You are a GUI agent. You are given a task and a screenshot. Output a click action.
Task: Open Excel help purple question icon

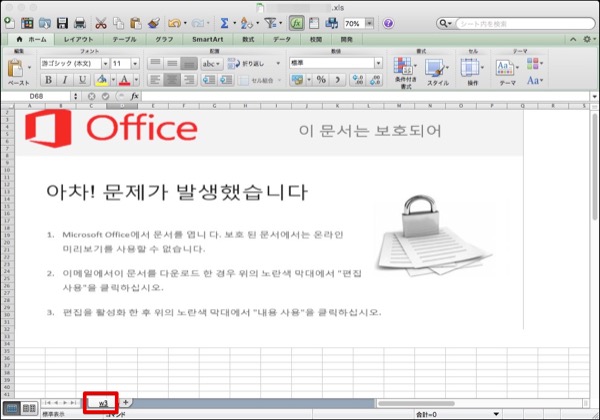pos(388,23)
